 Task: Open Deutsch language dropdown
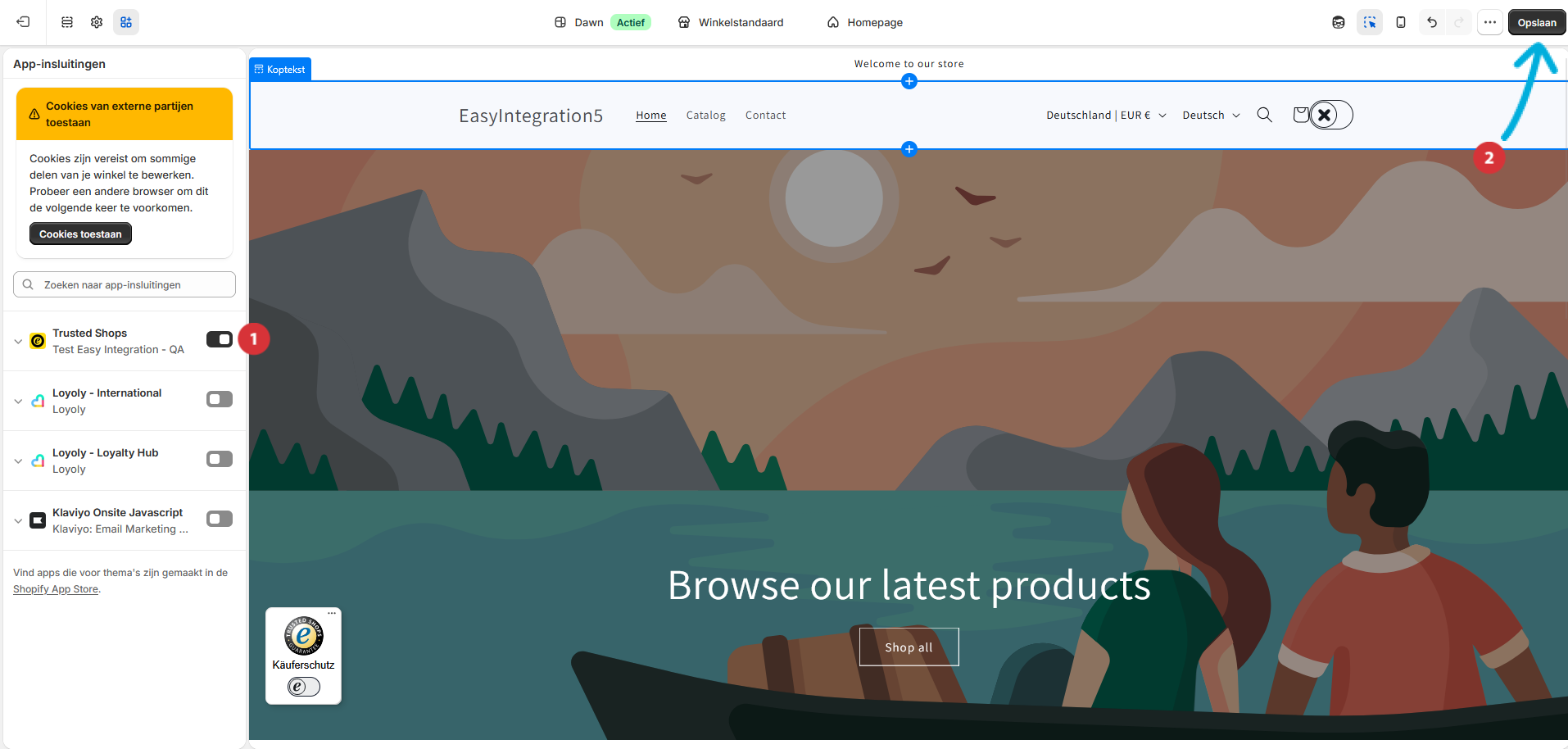1211,116
